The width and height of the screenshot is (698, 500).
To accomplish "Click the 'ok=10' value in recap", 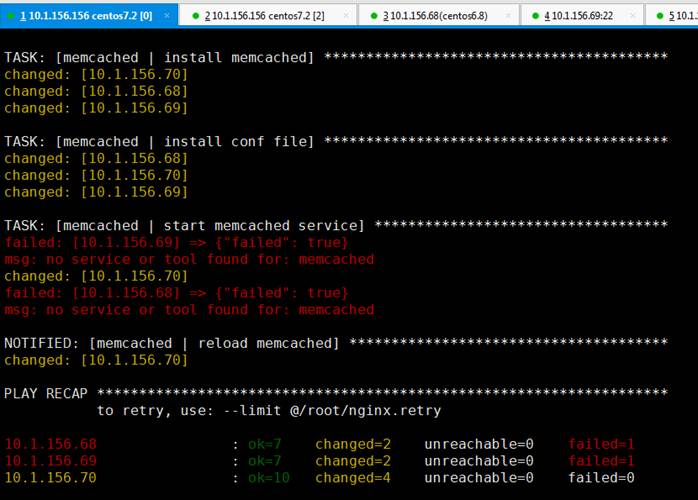I will 269,478.
